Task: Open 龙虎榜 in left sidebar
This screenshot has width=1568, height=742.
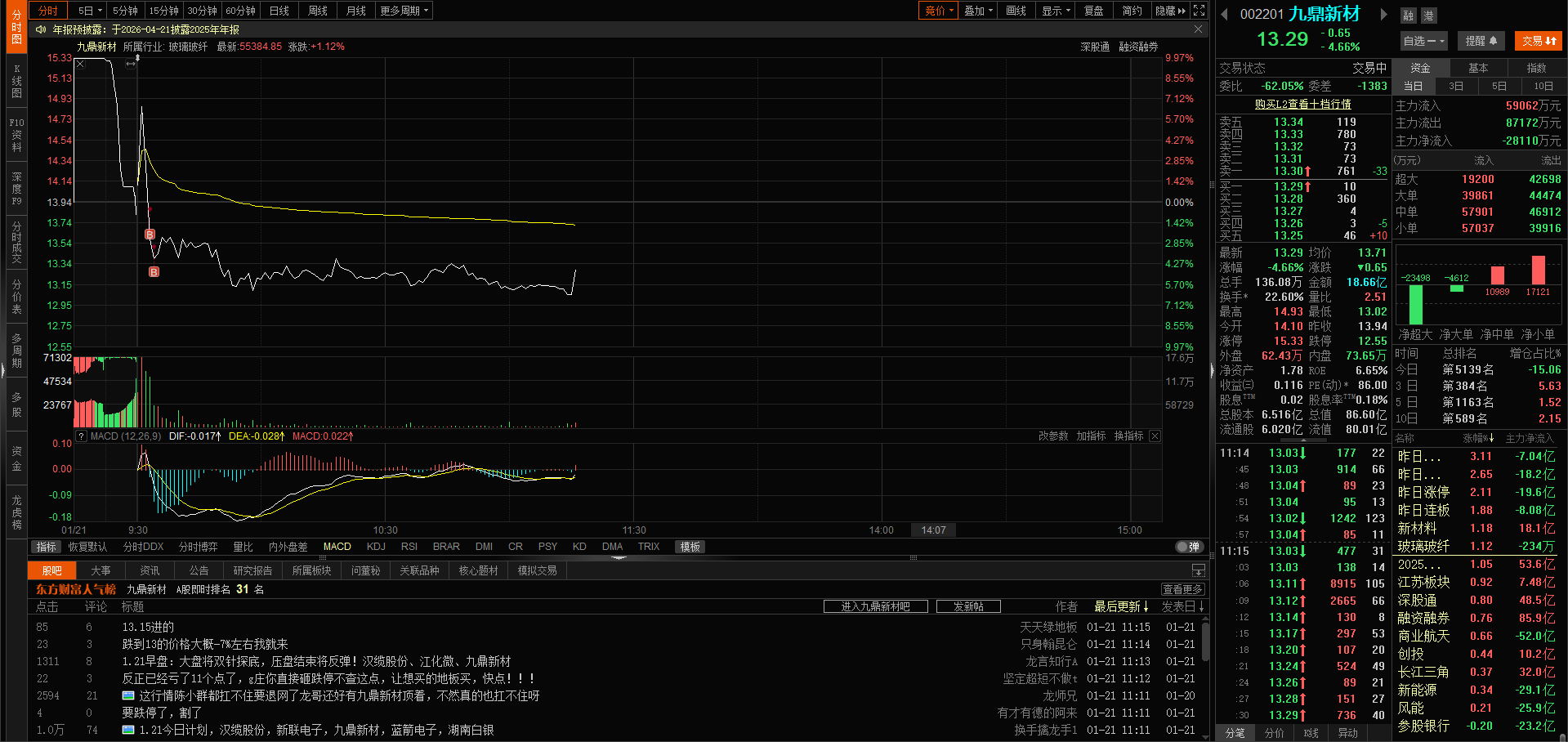Action: pyautogui.click(x=16, y=512)
